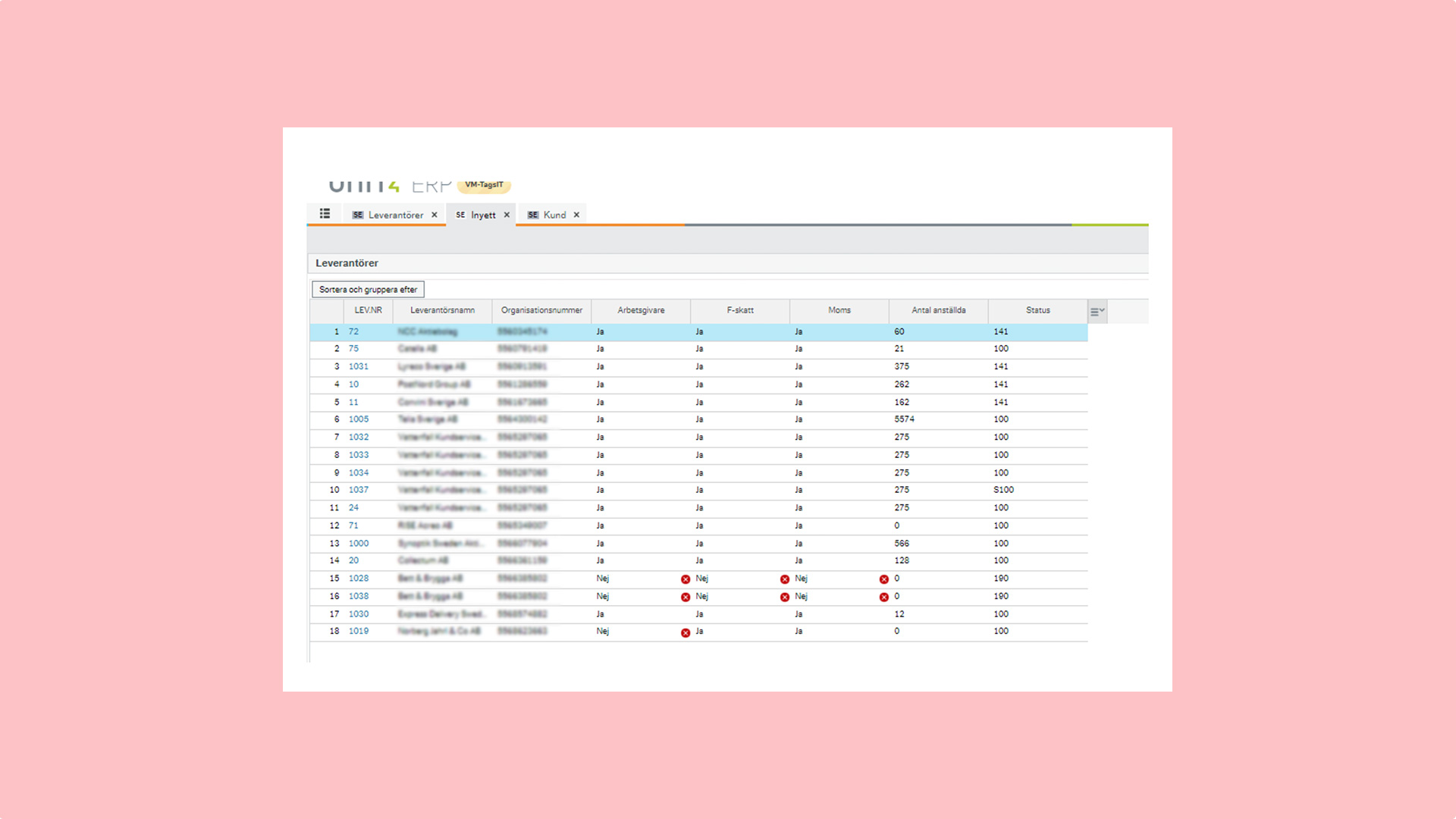Click F-skatt error icon in row 15

[785, 579]
